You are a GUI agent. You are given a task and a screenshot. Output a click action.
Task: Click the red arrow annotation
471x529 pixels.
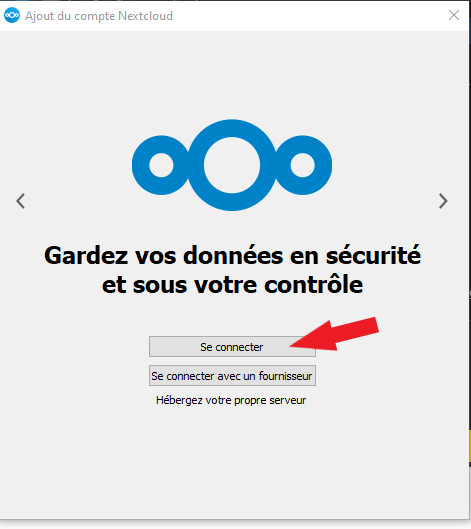[334, 334]
